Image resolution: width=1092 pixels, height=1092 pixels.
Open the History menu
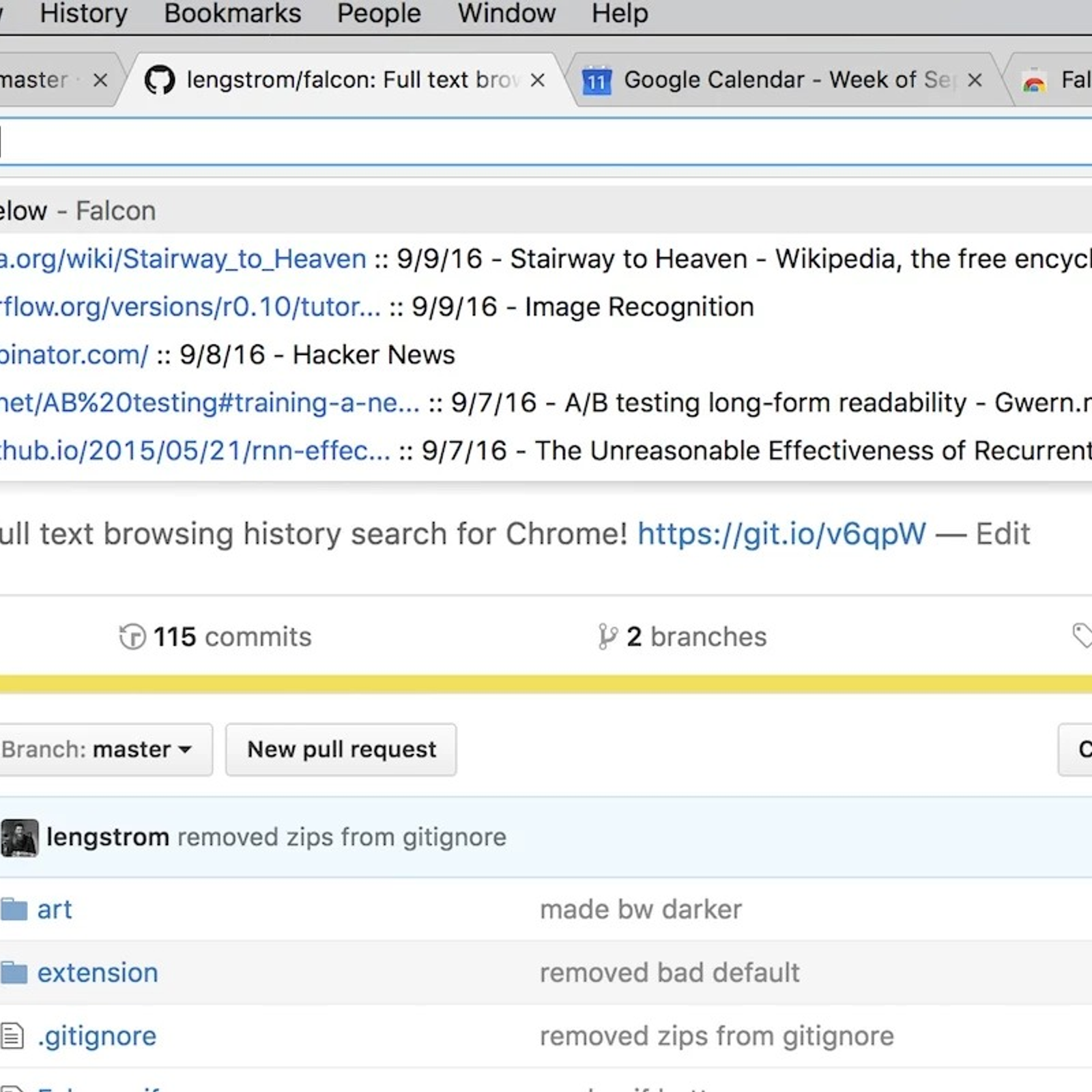[x=83, y=14]
